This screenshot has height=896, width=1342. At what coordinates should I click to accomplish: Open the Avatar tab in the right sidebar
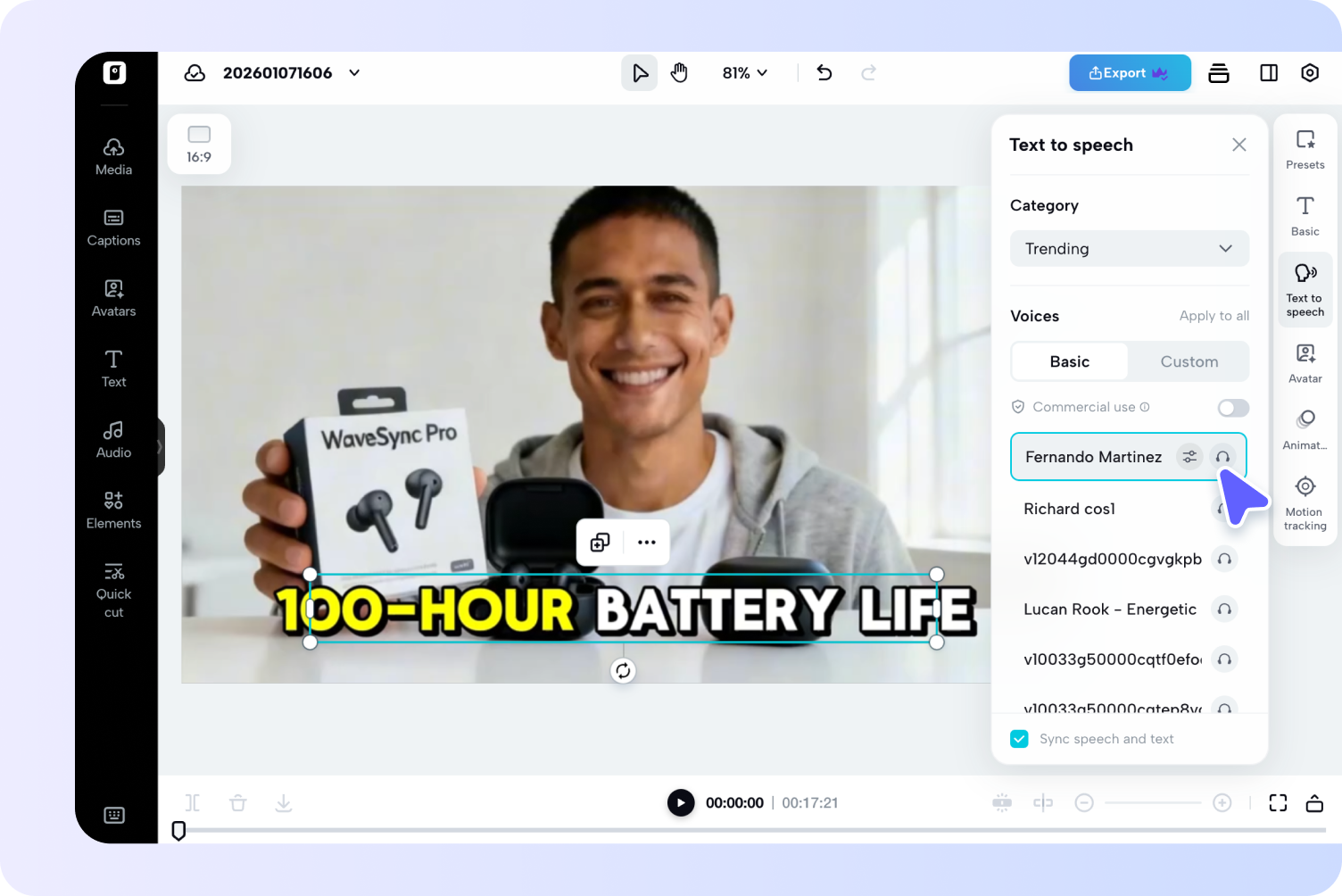[x=1305, y=363]
